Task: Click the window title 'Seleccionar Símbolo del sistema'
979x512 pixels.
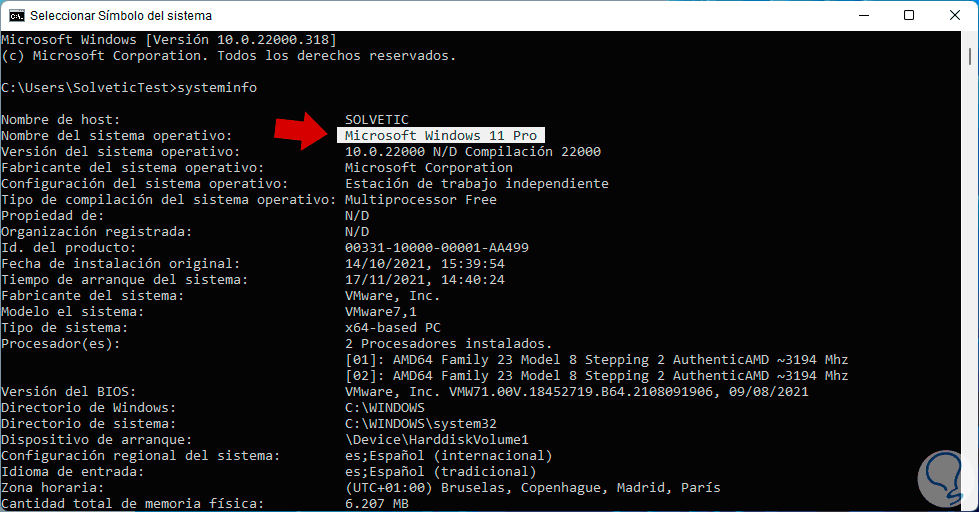Action: (x=121, y=16)
